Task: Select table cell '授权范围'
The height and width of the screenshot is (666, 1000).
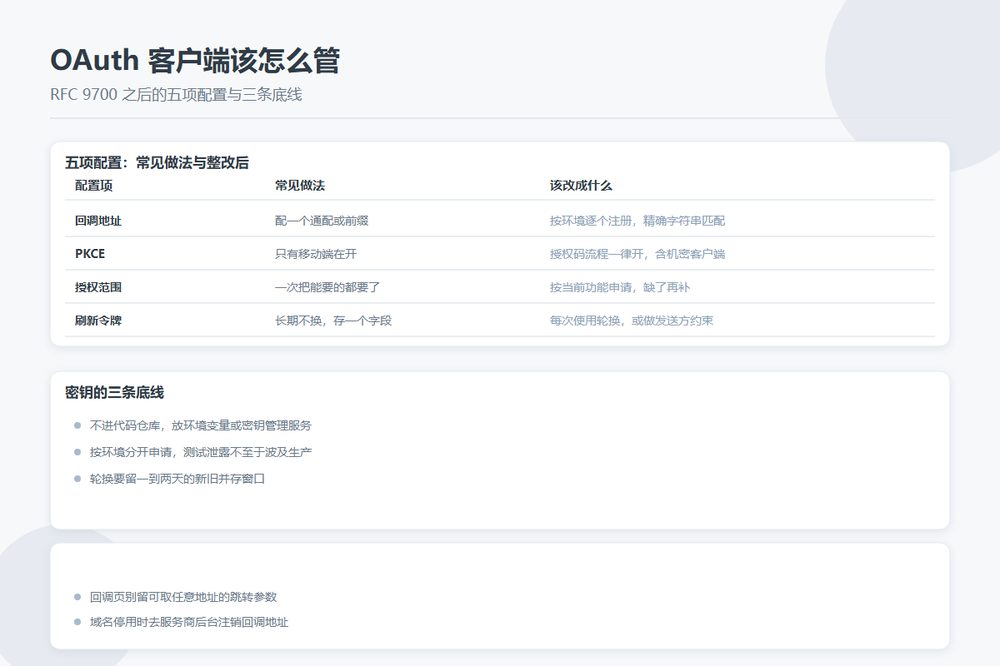Action: [98, 287]
